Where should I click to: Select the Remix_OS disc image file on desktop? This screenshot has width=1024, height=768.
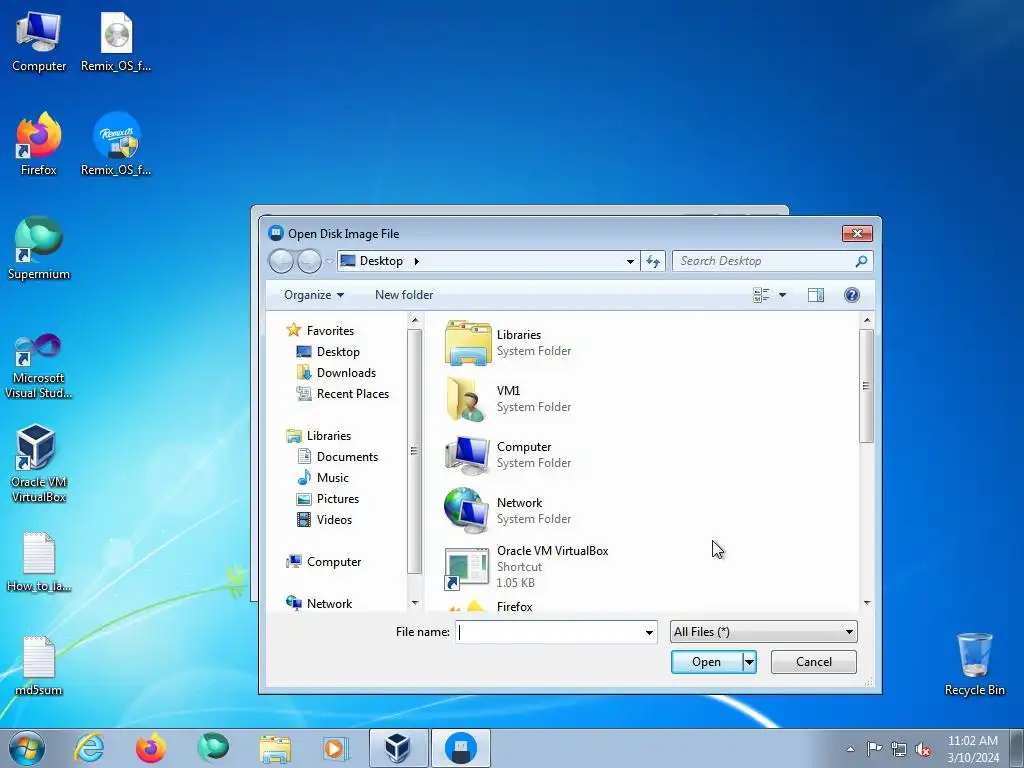116,41
